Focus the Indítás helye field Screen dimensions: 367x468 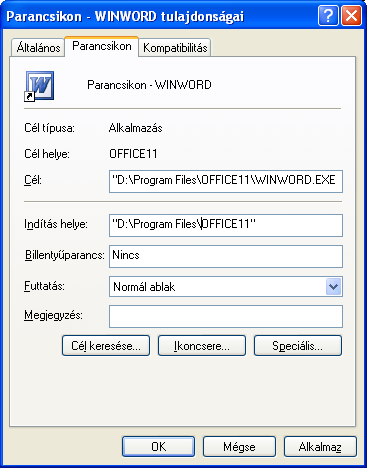tap(226, 225)
